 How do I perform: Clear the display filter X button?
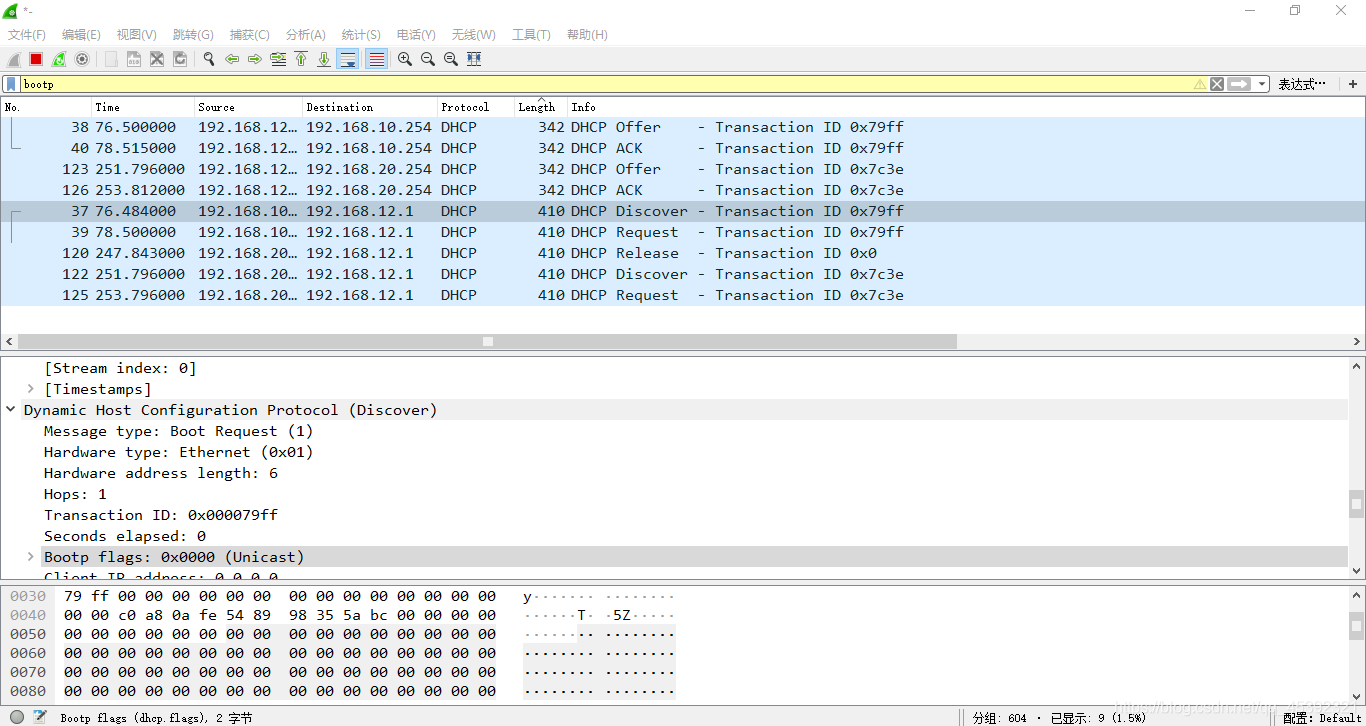click(1217, 84)
